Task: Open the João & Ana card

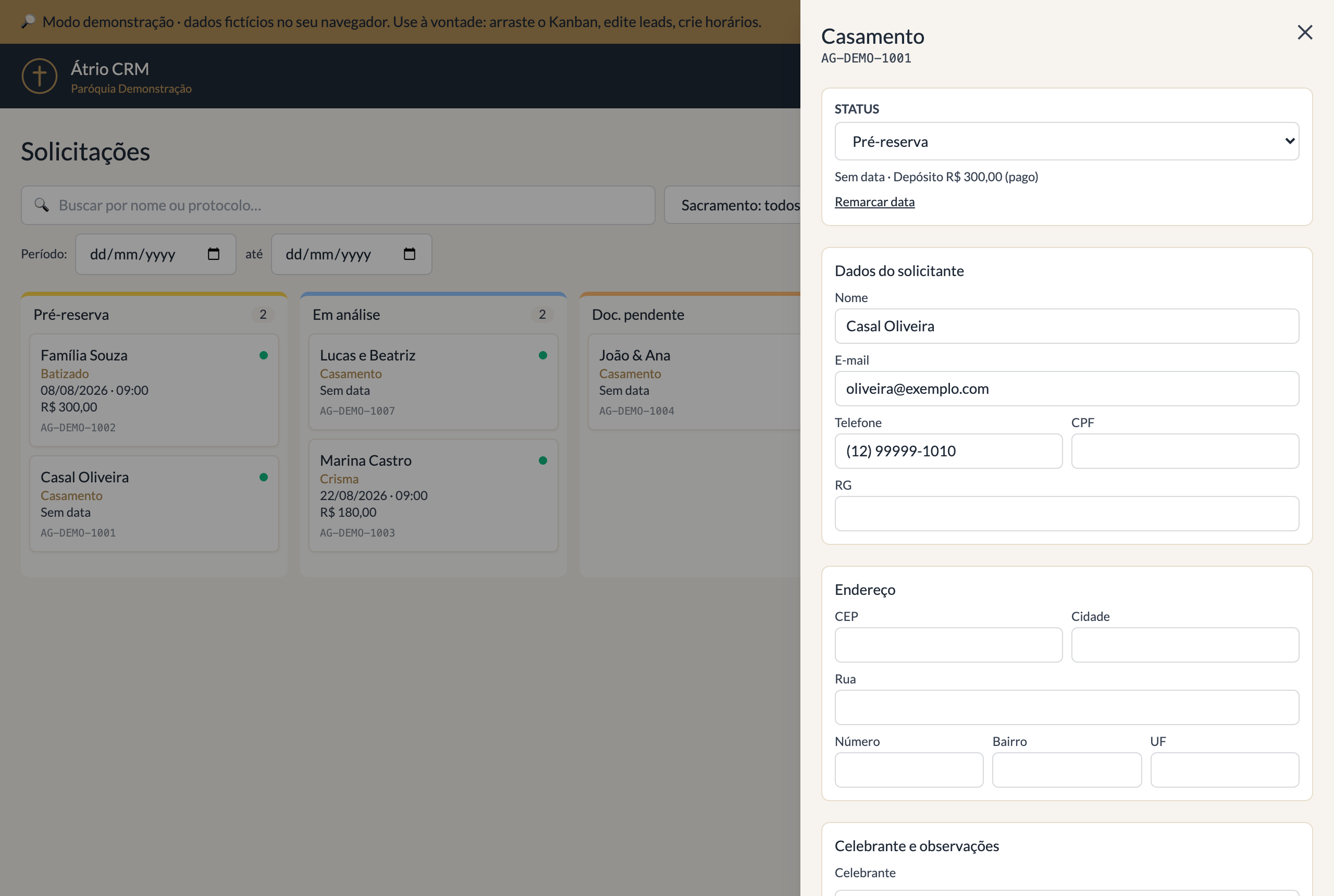Action: [695, 382]
